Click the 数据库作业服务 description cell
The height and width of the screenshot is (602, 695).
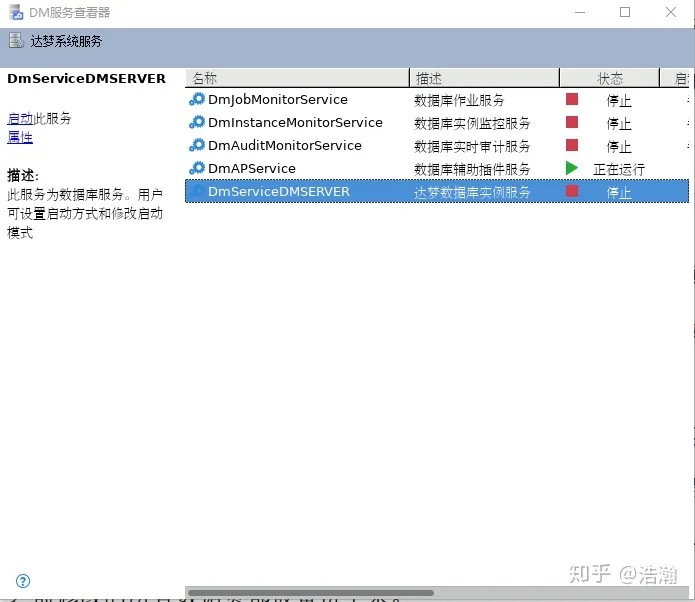pos(459,100)
